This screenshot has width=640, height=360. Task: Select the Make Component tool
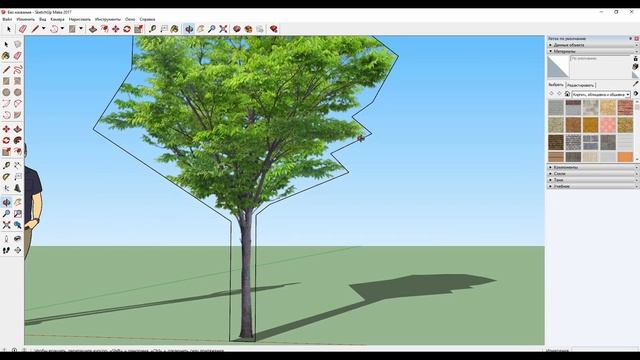click(18, 44)
